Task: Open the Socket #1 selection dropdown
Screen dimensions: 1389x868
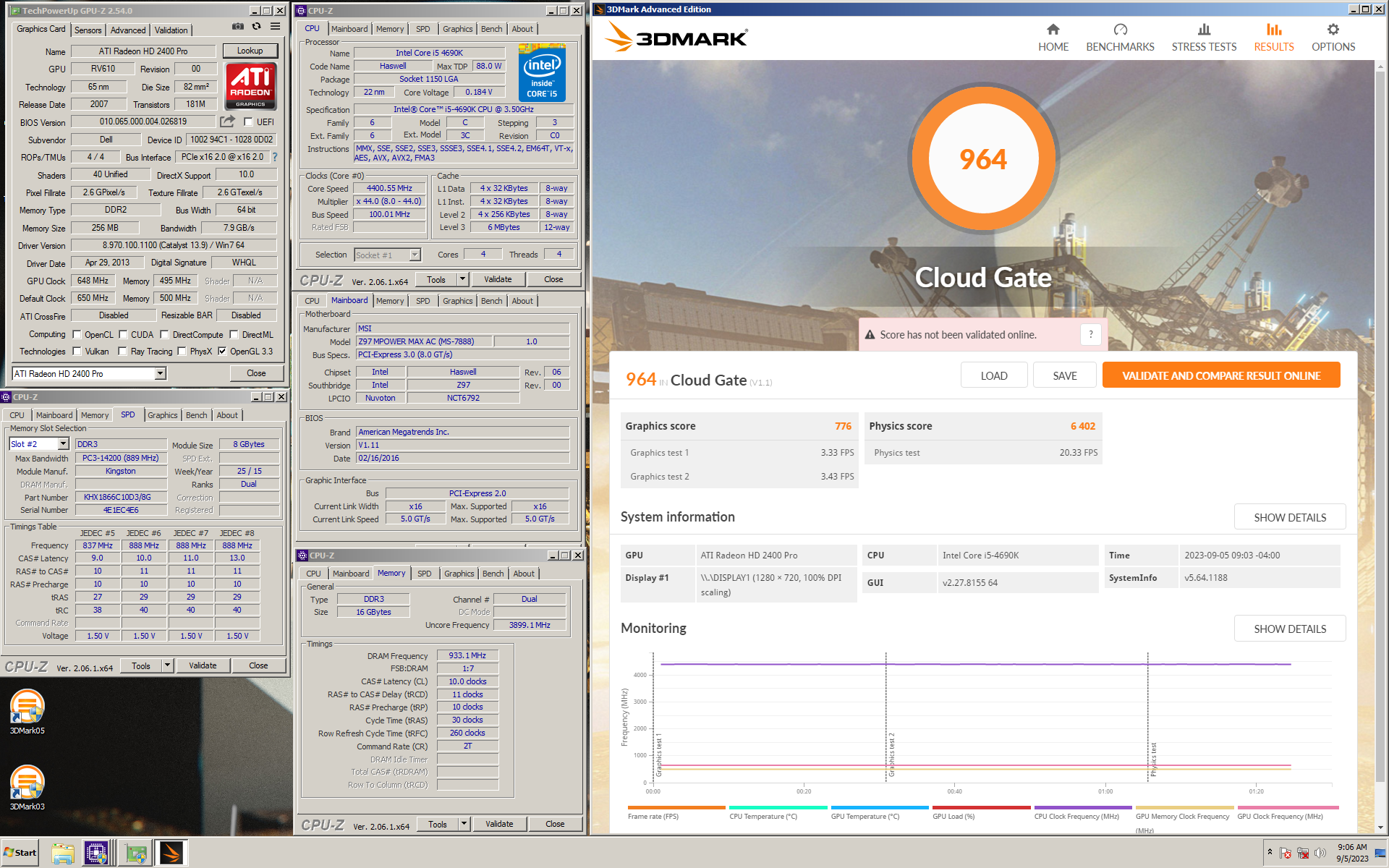Action: (387, 255)
